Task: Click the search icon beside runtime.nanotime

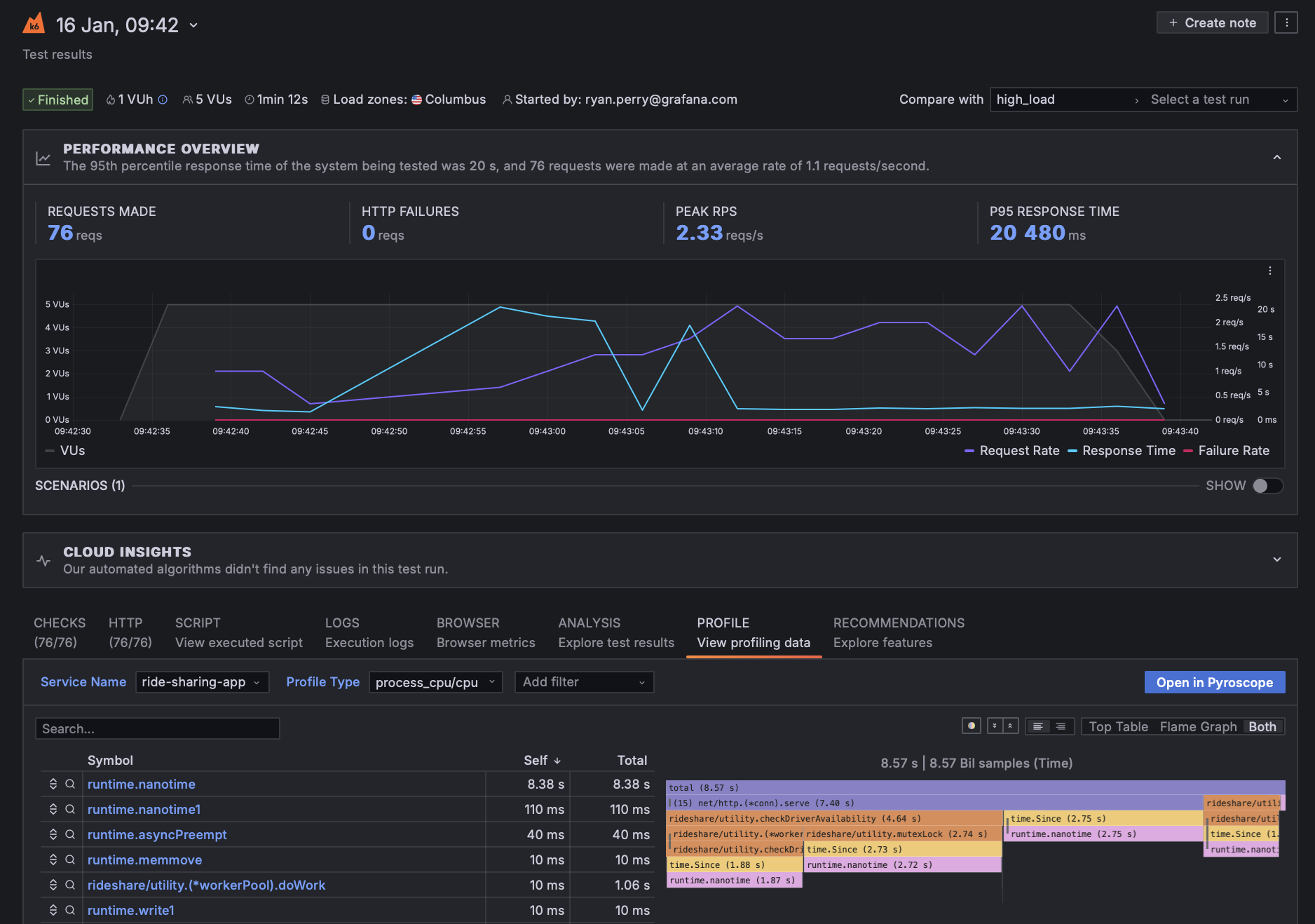Action: pyautogui.click(x=70, y=784)
